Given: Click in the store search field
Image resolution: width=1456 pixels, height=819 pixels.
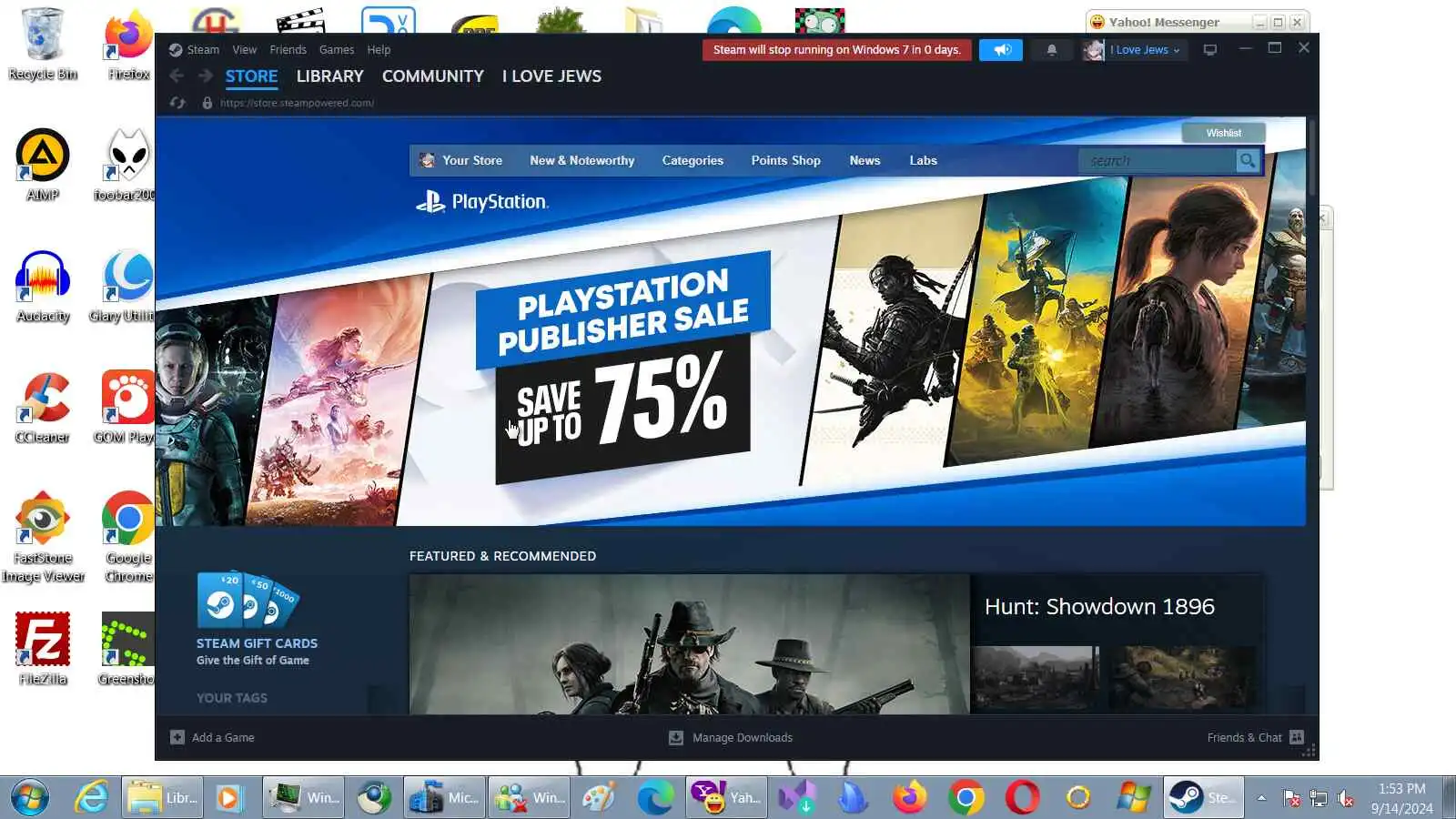Looking at the screenshot, I should (x=1158, y=161).
